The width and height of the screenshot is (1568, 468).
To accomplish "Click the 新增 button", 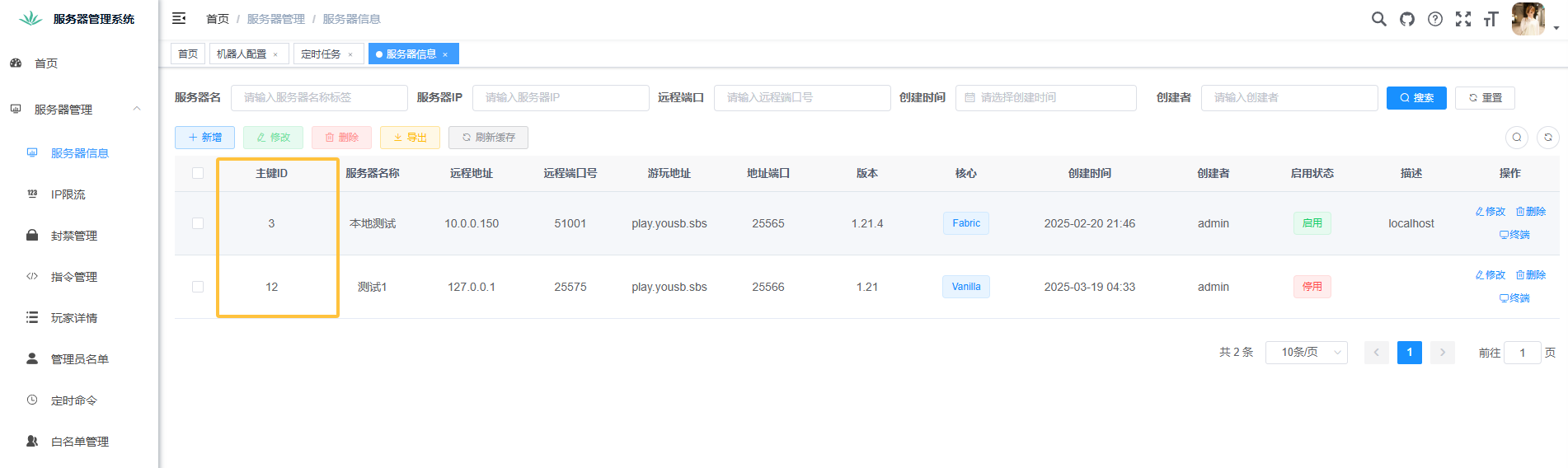I will (204, 138).
